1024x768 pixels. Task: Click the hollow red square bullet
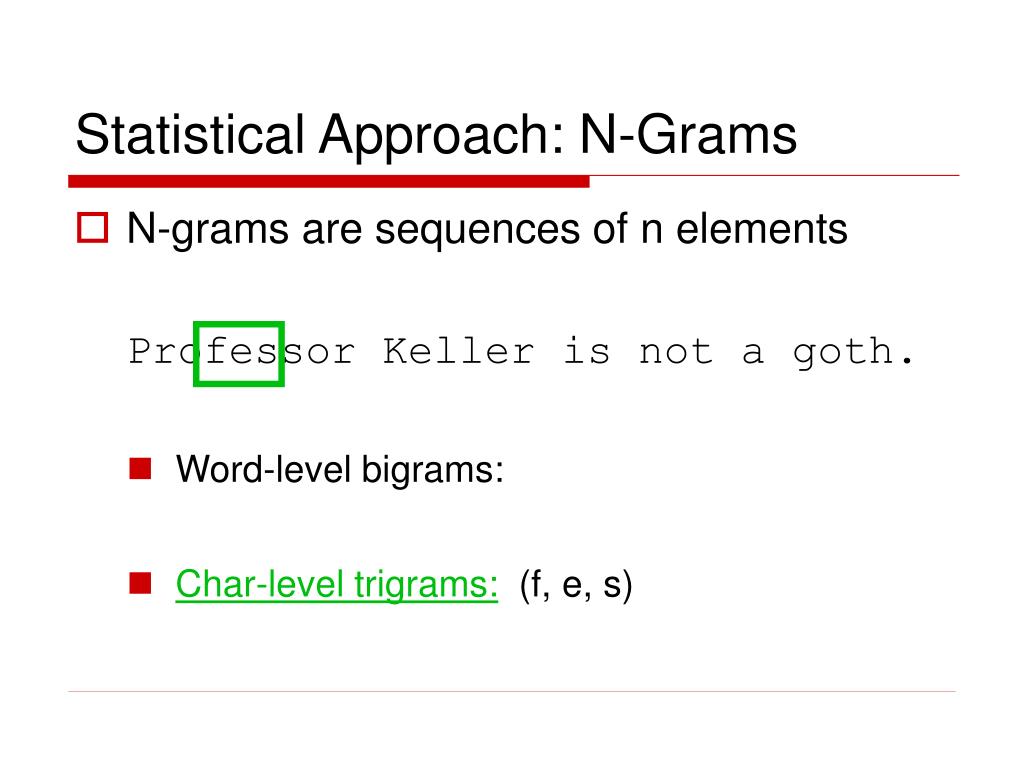pos(92,228)
